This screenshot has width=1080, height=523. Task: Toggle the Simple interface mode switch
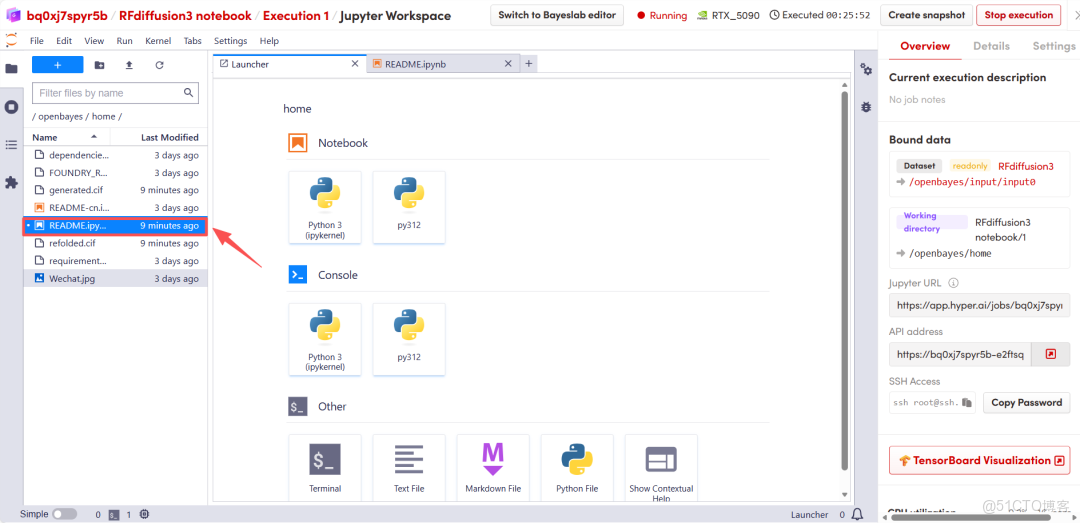65,514
